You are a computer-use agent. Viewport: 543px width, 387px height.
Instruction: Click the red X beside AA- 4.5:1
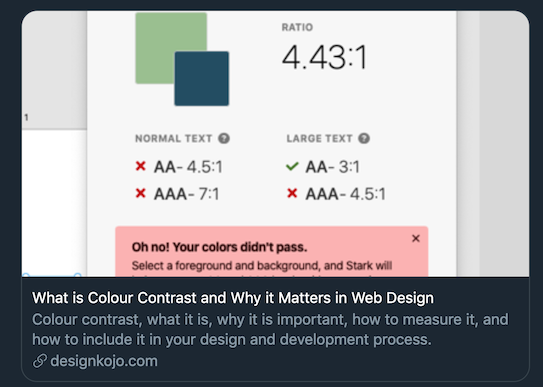pyautogui.click(x=141, y=166)
